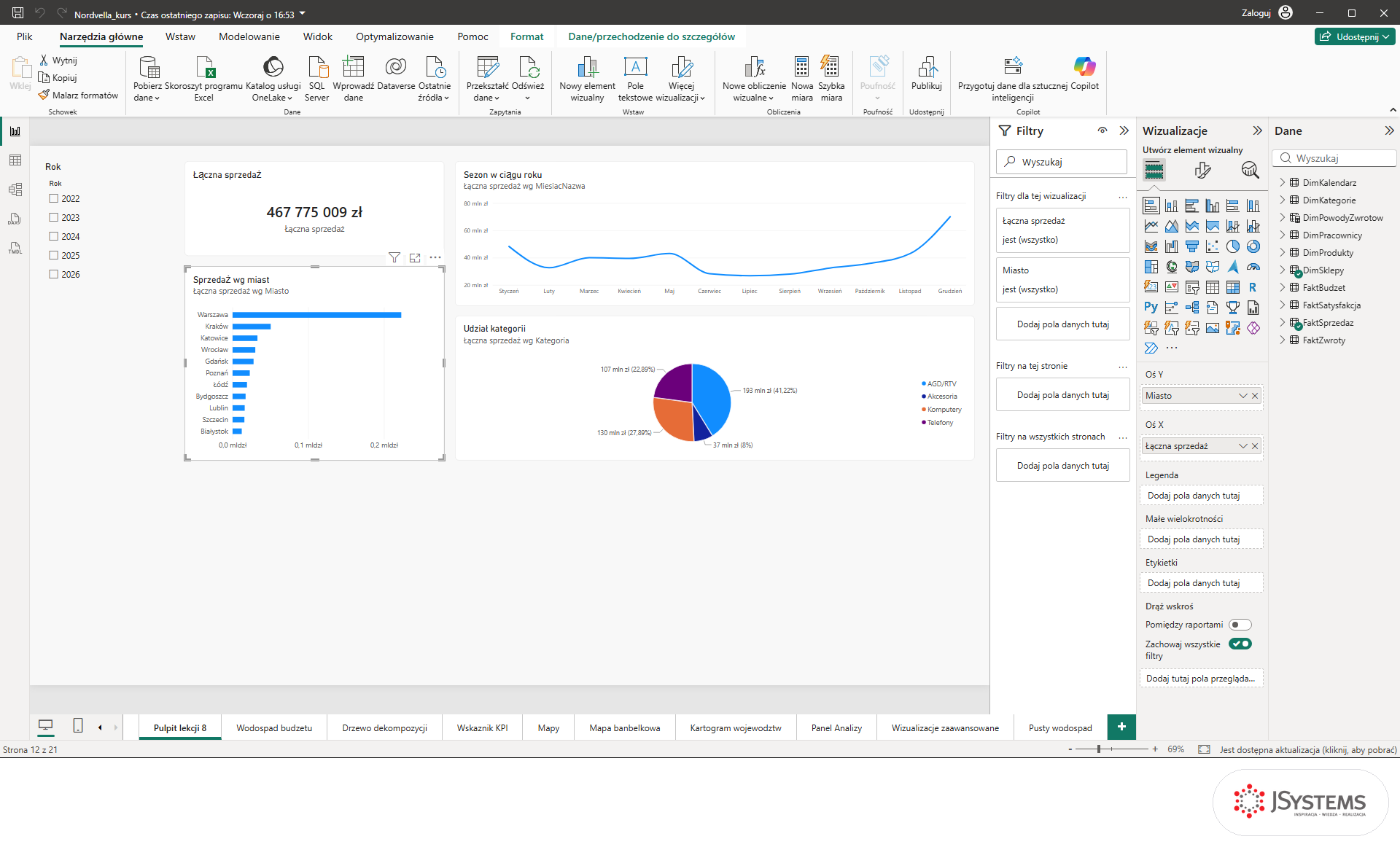Switch to Wodospad budżetu page tab
The width and height of the screenshot is (1400, 847).
pyautogui.click(x=274, y=727)
